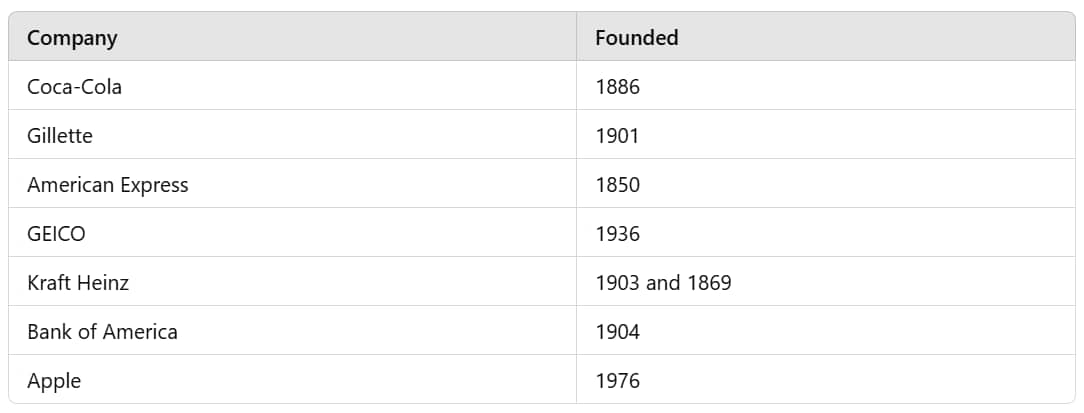Click the 1901 founded value
This screenshot has height=413, width=1084.
(x=617, y=136)
